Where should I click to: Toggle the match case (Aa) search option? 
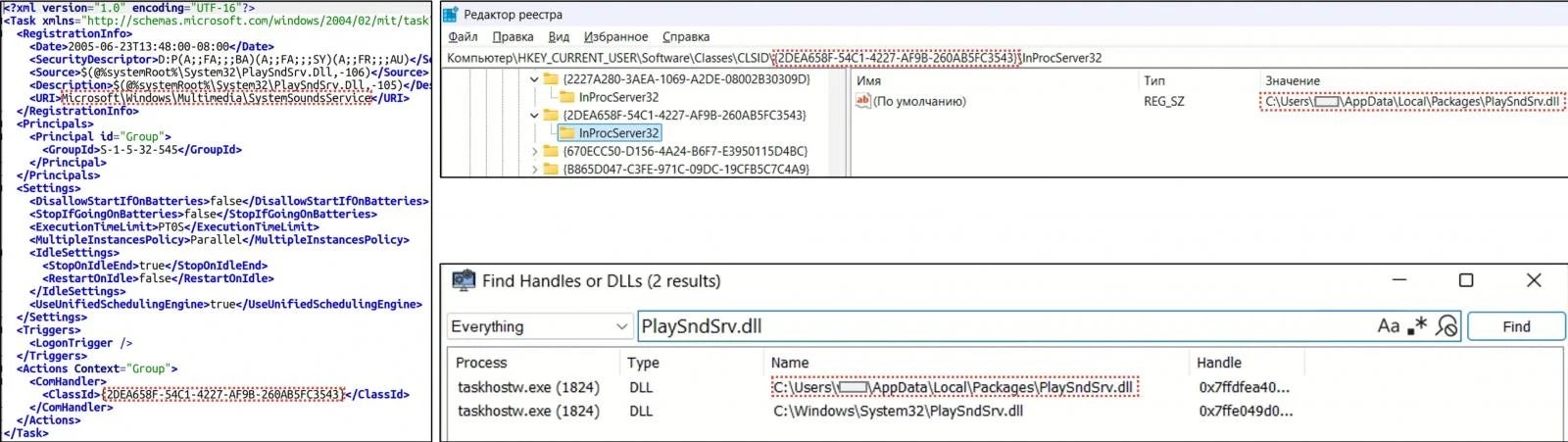tap(1388, 326)
